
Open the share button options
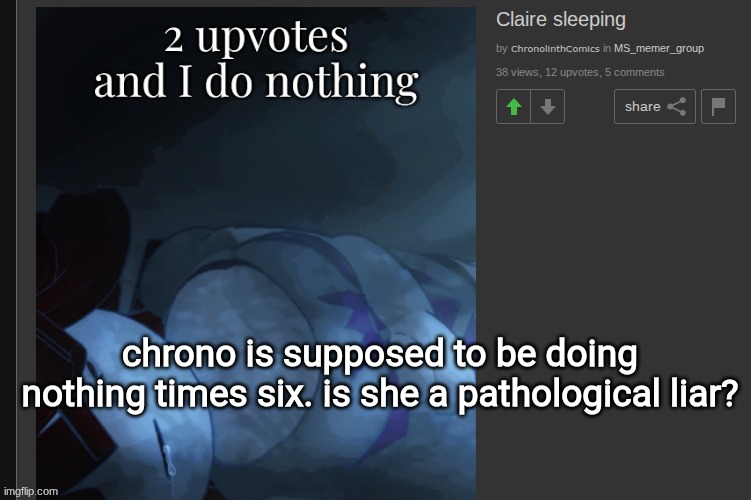pyautogui.click(x=655, y=106)
